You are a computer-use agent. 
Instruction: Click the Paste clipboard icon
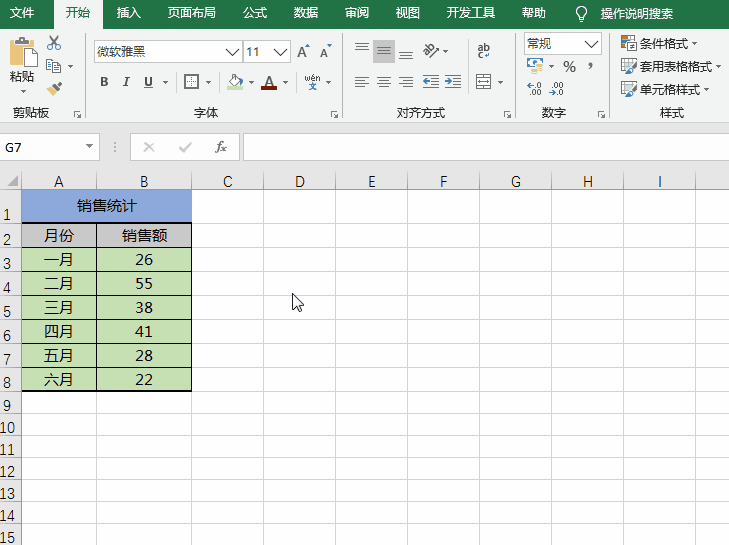[22, 52]
